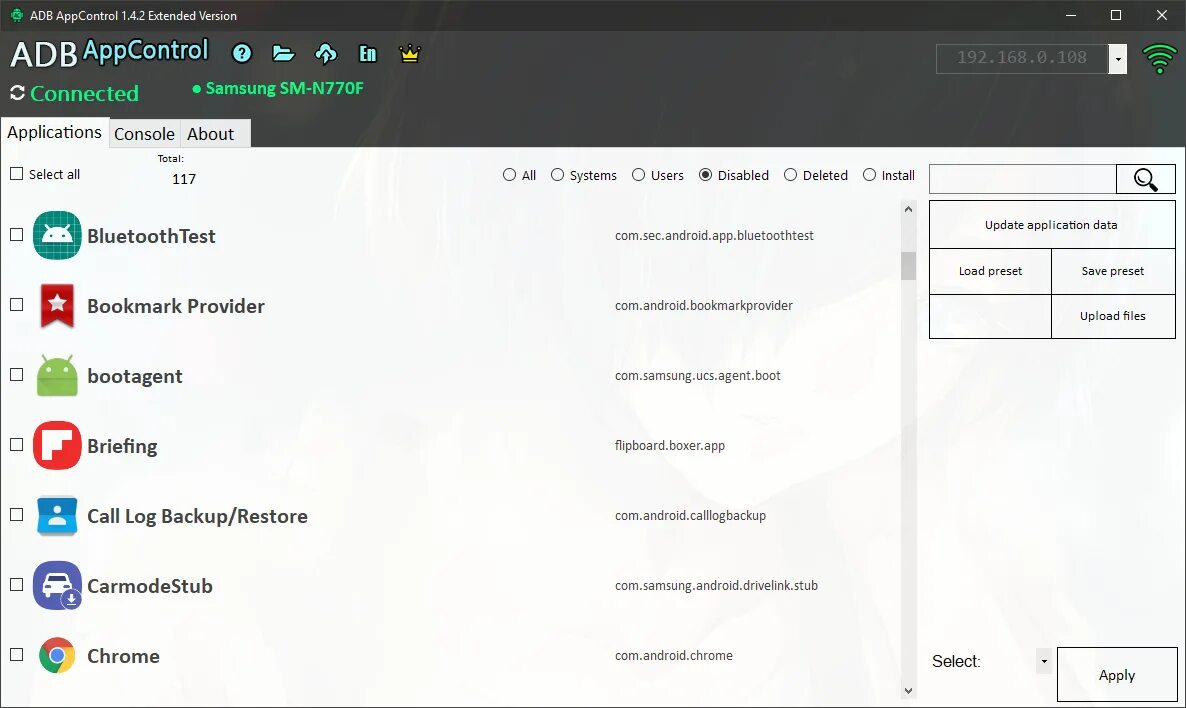Check the Bookmark Provider checkbox
The width and height of the screenshot is (1186, 708).
point(17,305)
